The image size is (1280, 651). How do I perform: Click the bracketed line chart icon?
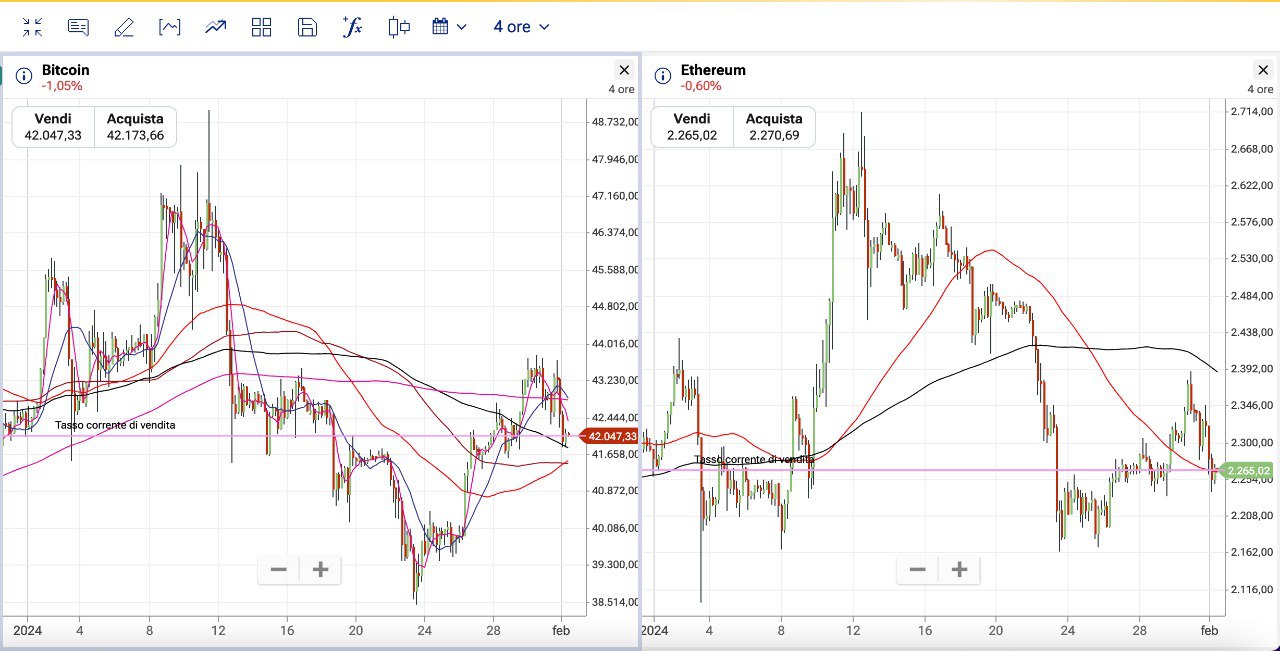170,27
